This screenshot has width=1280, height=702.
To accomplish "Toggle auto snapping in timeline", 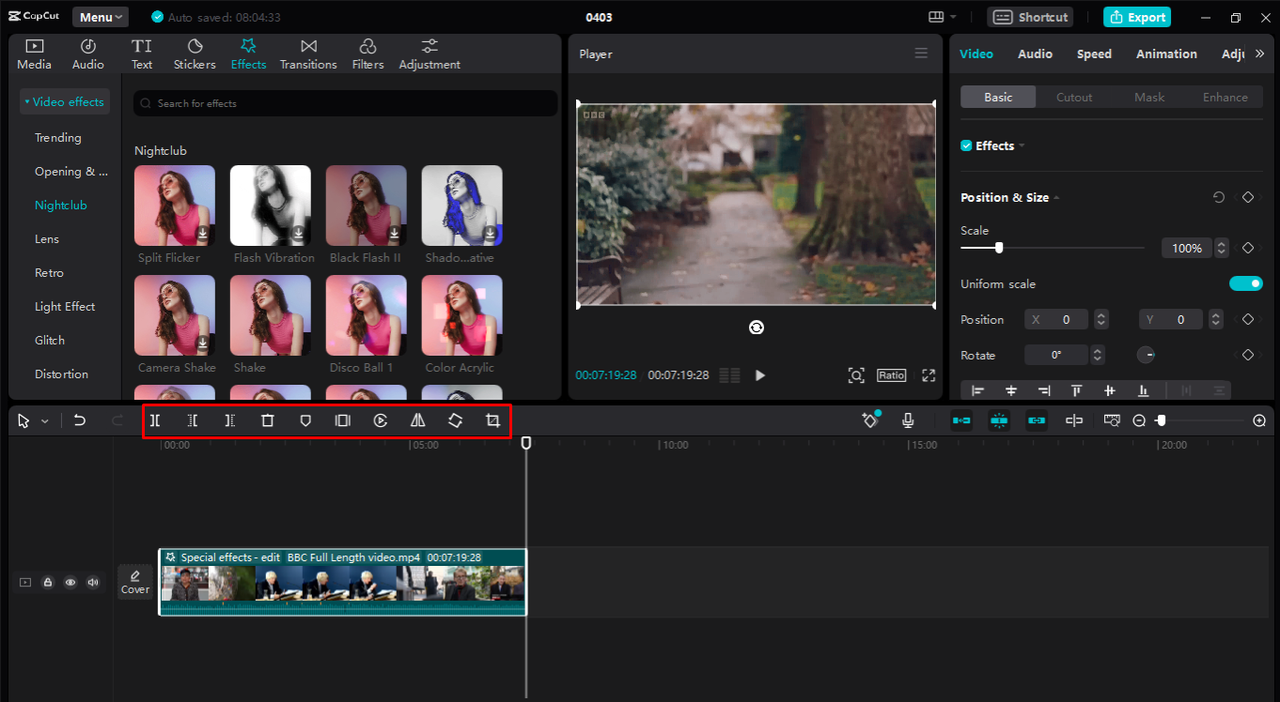I will (x=999, y=421).
